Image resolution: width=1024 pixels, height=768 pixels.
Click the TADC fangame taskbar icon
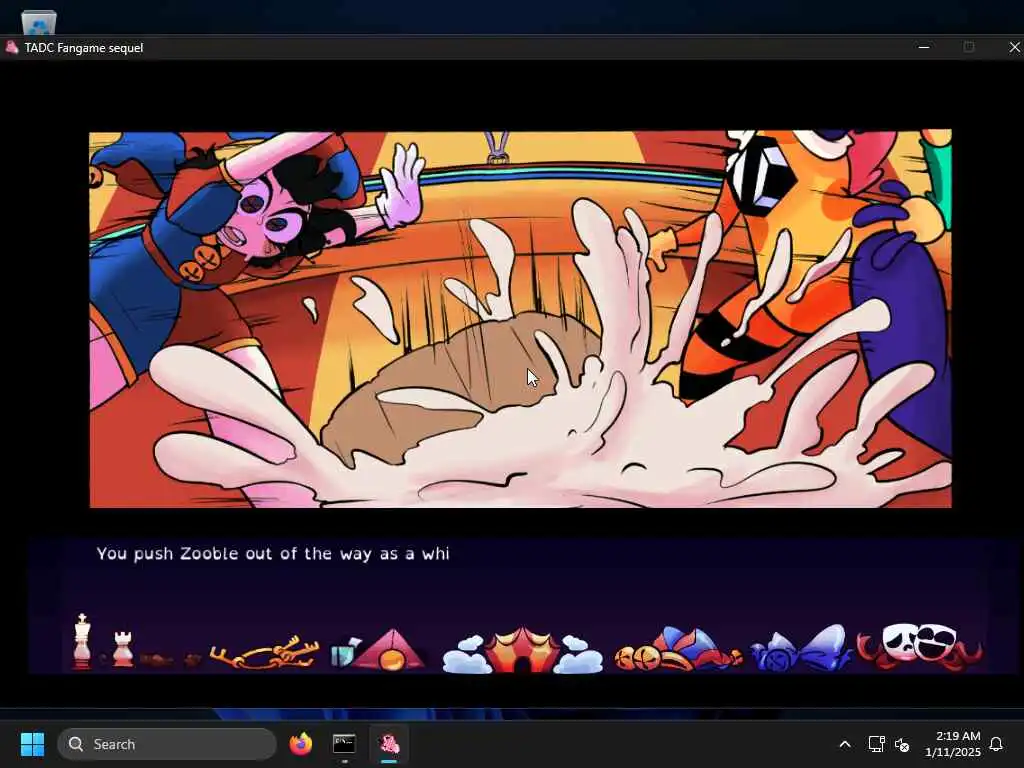click(x=389, y=744)
